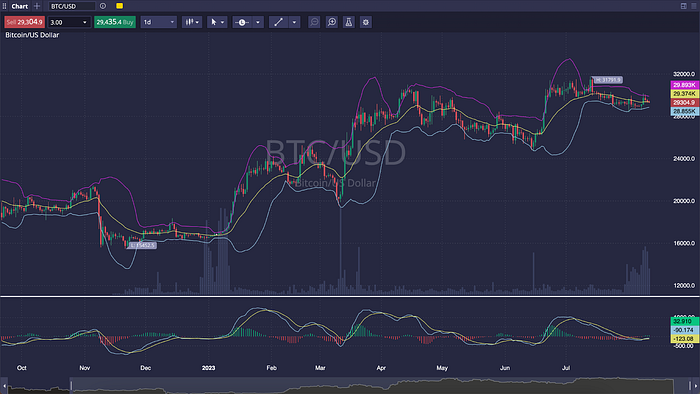Add a new tab with plus icon
This screenshot has width=700, height=394.
(37, 6)
